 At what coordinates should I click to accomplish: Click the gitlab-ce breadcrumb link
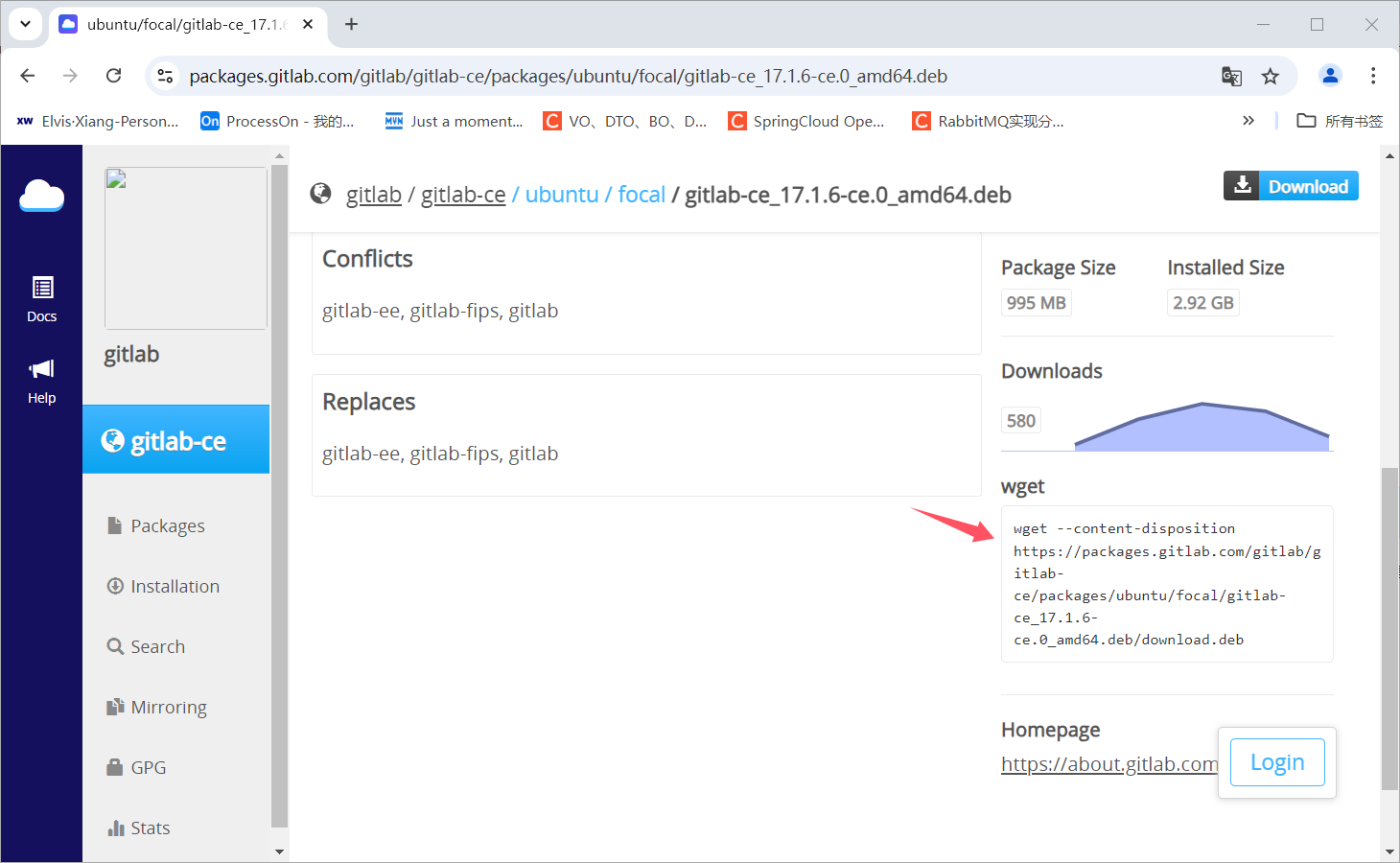(463, 195)
